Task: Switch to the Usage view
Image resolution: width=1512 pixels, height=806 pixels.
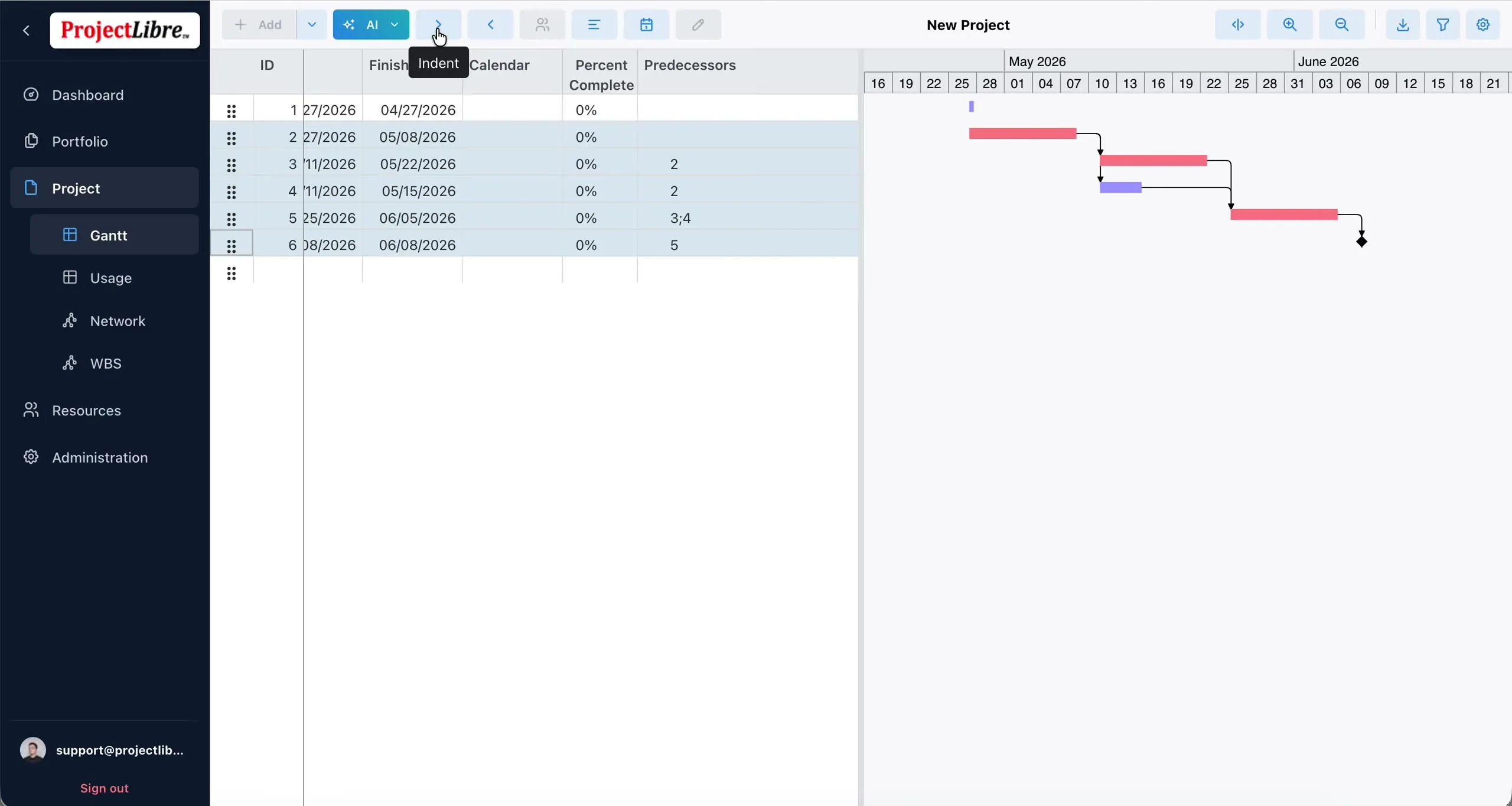Action: [x=114, y=278]
